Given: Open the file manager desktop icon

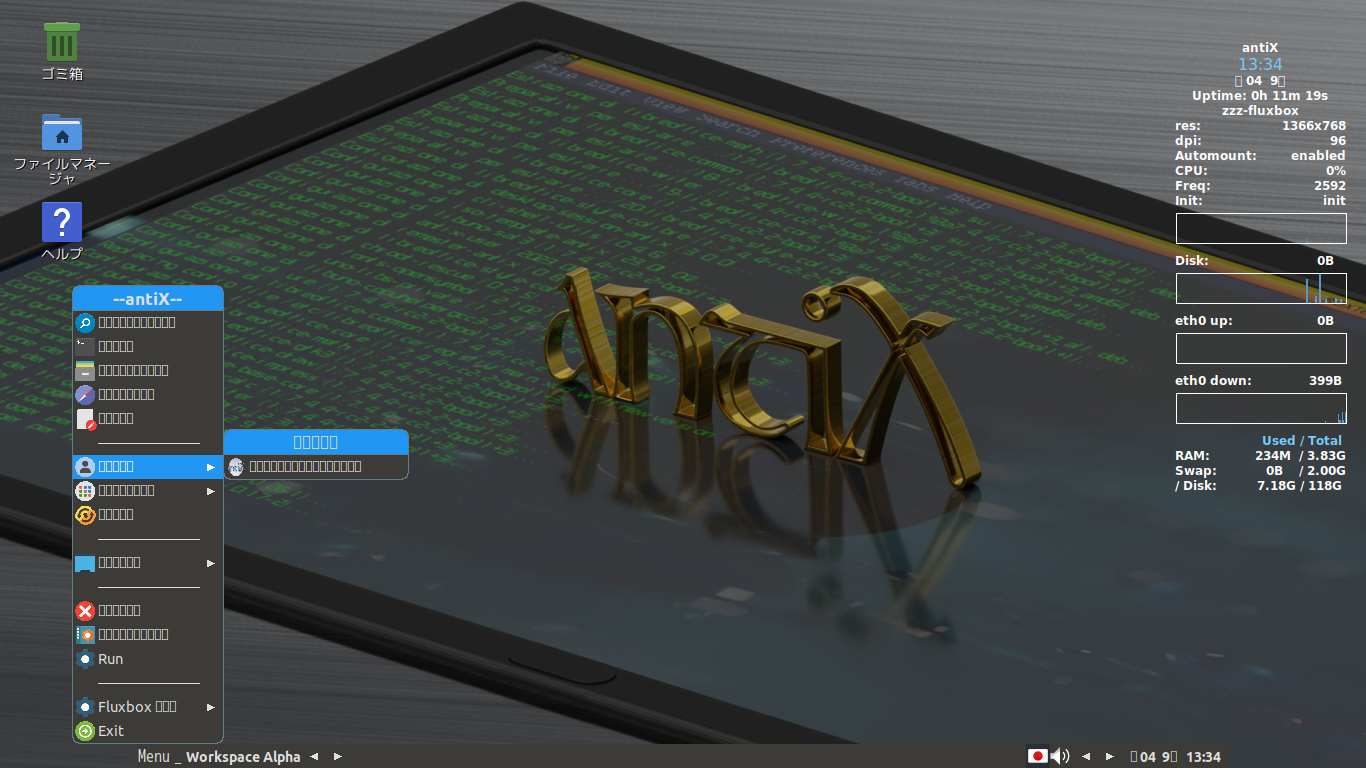Looking at the screenshot, I should [62, 132].
